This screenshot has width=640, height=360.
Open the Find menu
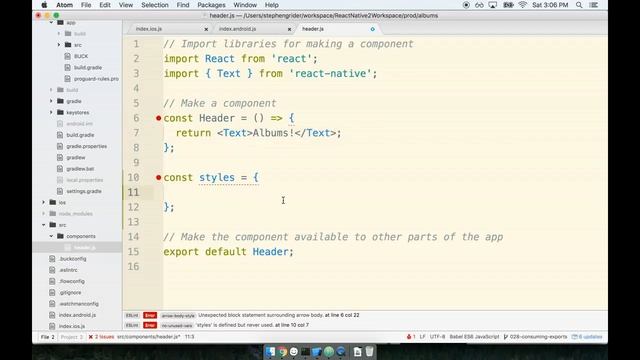pyautogui.click(x=183, y=5)
